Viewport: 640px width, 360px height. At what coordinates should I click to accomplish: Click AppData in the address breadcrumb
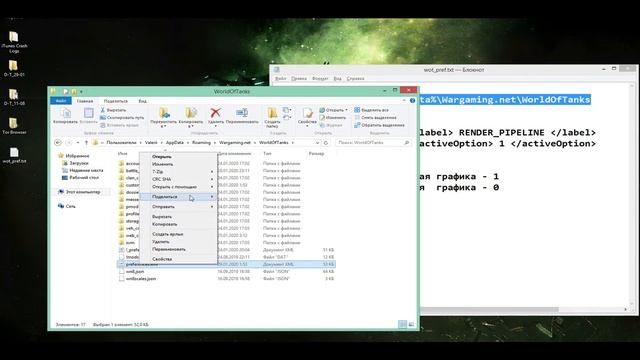(x=175, y=142)
